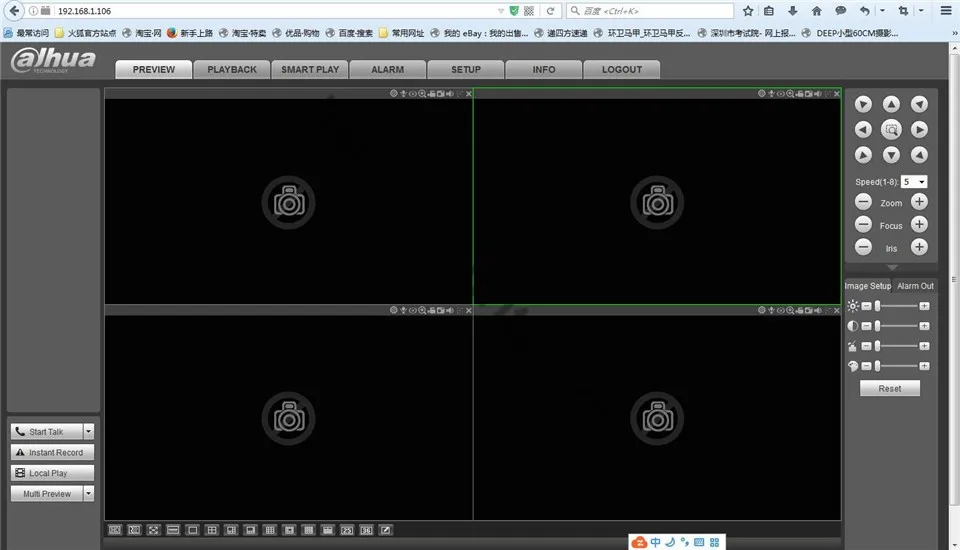Open the ALARM tab
Image resolution: width=960 pixels, height=550 pixels.
tap(388, 70)
